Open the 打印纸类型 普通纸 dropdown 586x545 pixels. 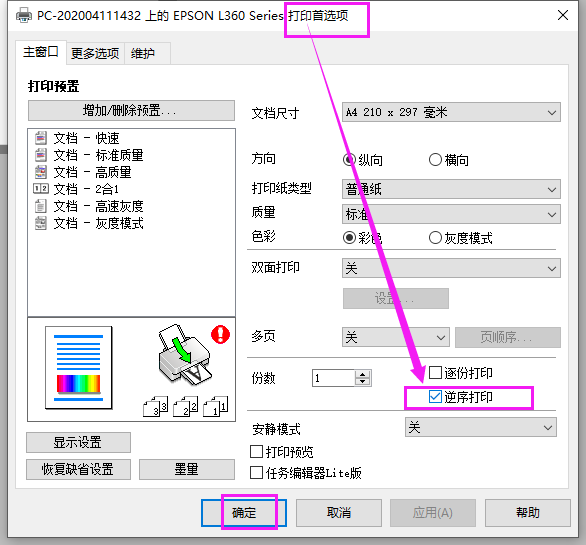click(451, 189)
